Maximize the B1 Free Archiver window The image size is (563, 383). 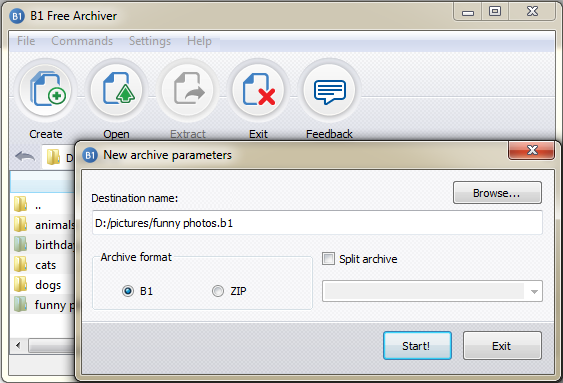pyautogui.click(x=495, y=11)
